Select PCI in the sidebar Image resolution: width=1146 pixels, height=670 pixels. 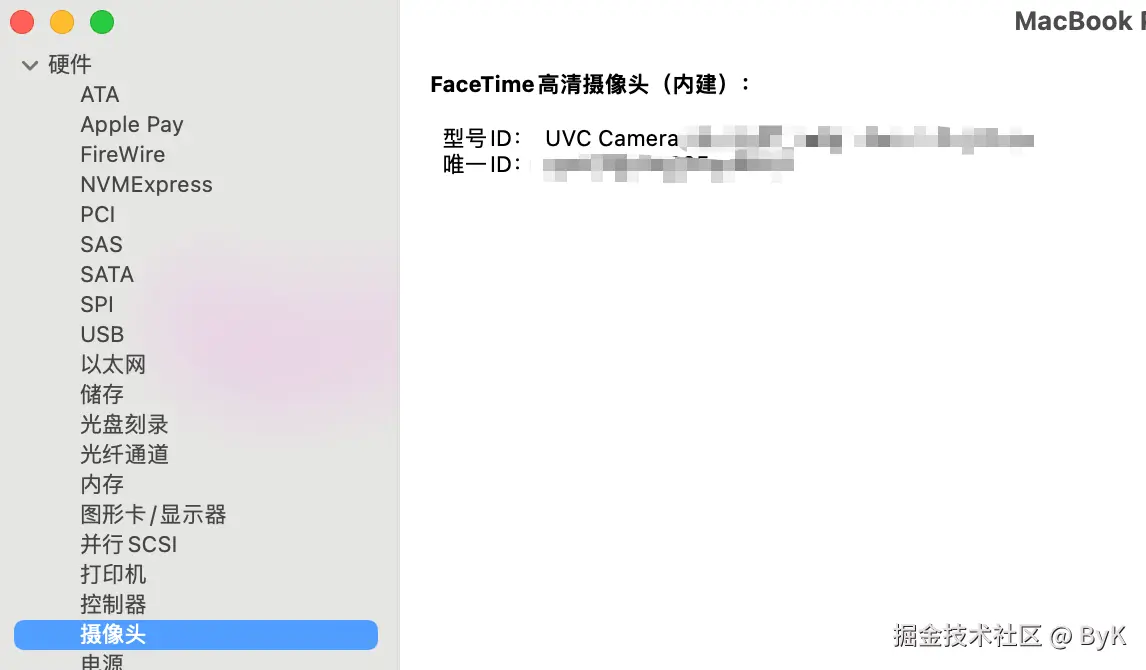coord(98,215)
